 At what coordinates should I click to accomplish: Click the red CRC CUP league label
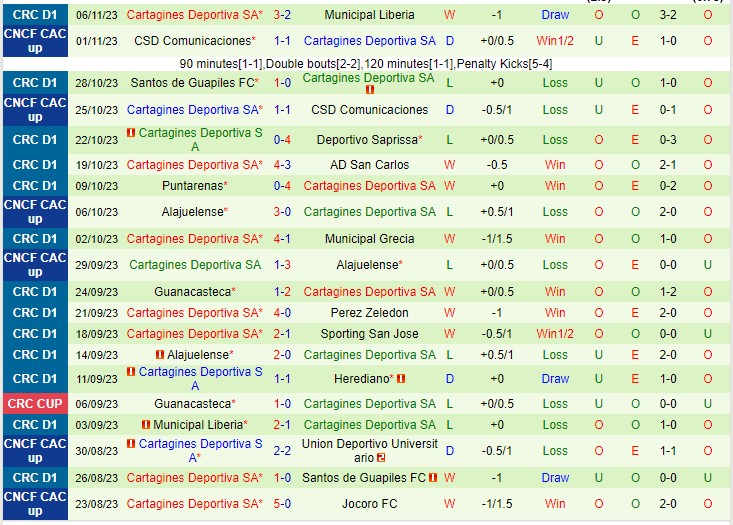[x=35, y=403]
